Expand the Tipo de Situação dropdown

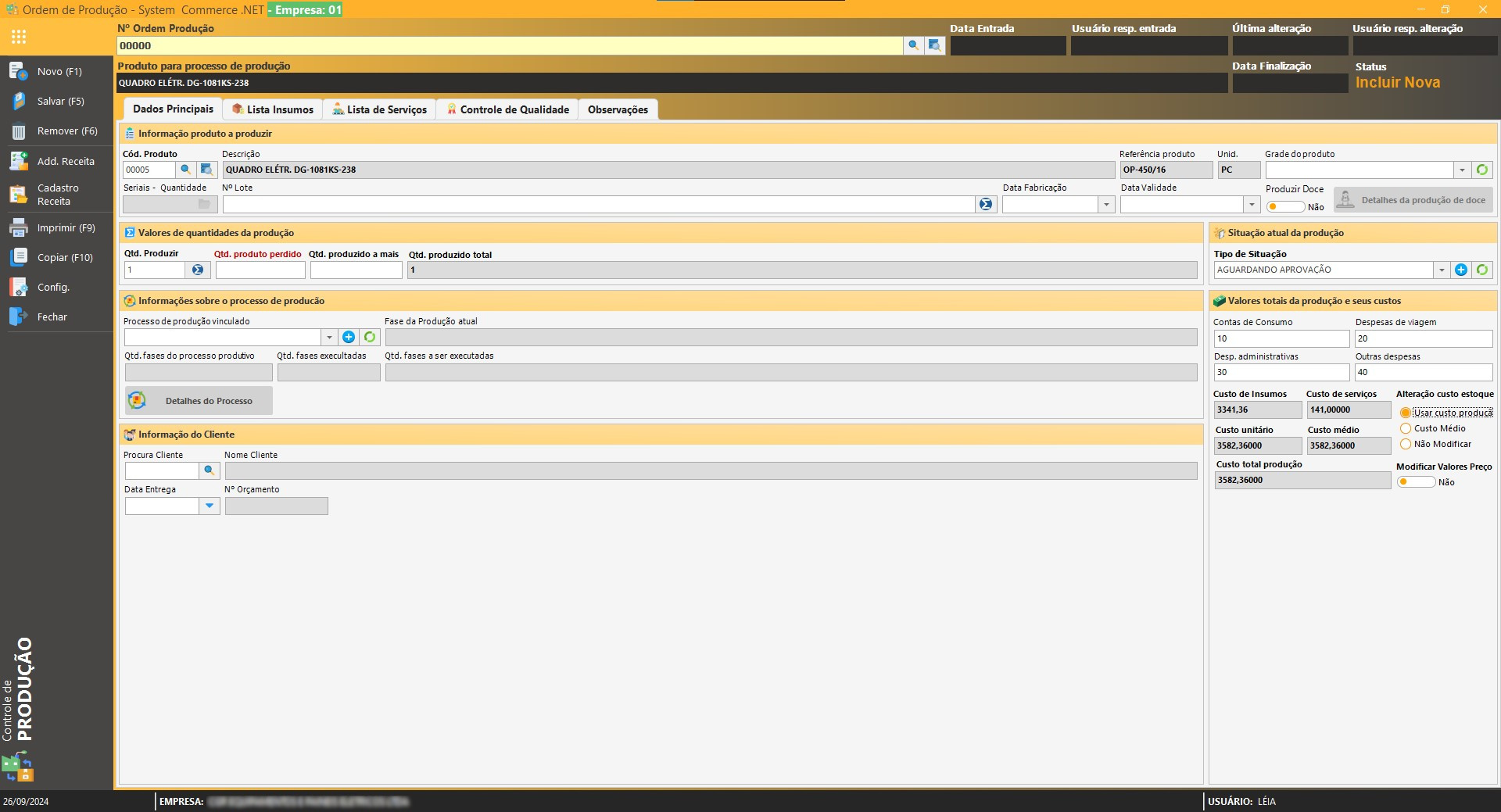click(x=1442, y=270)
